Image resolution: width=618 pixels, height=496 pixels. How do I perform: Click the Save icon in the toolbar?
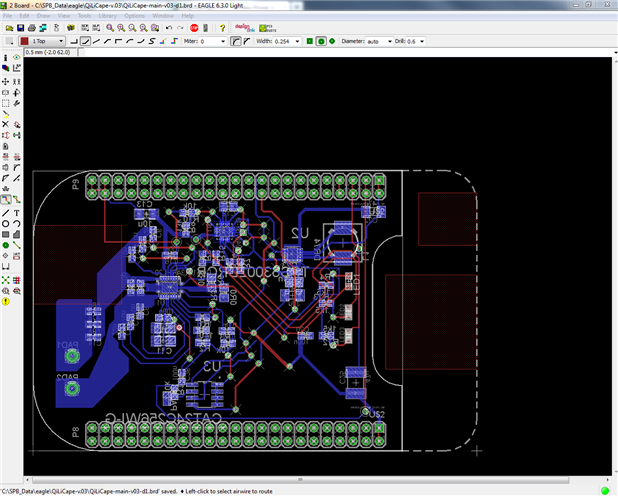point(21,28)
